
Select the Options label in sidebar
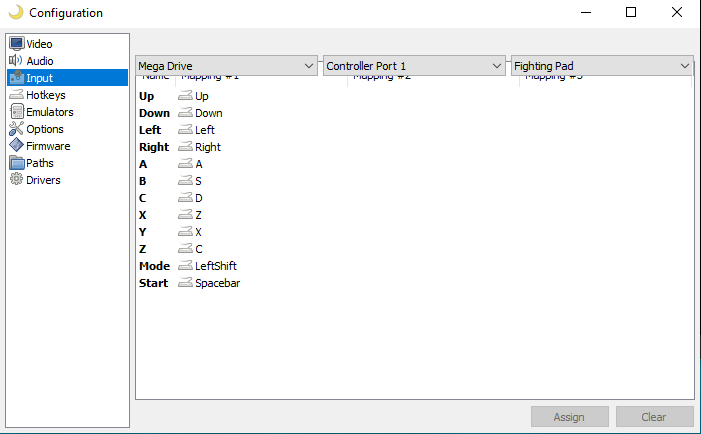pos(45,129)
